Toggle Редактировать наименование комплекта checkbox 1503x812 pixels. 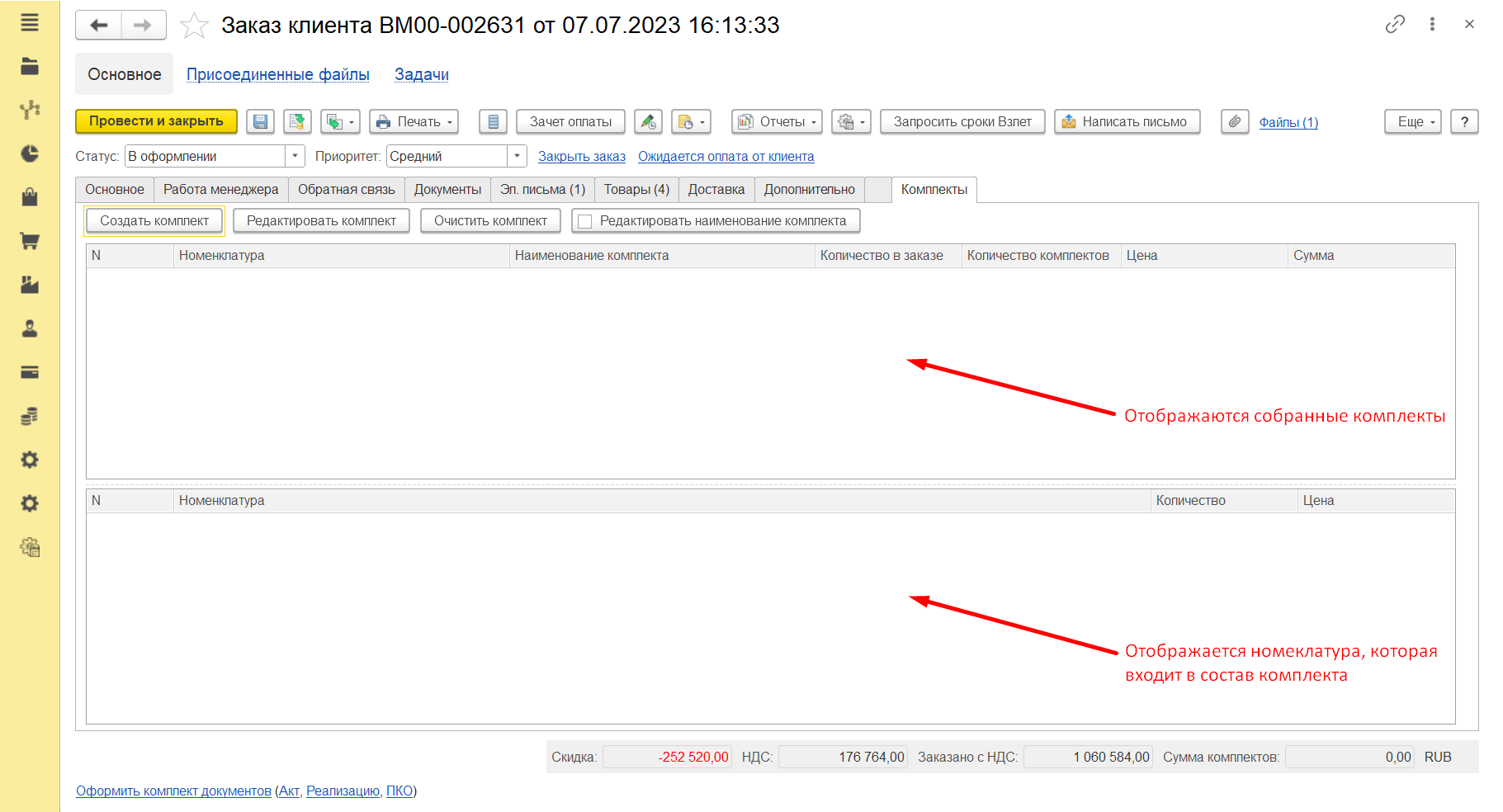coord(585,221)
